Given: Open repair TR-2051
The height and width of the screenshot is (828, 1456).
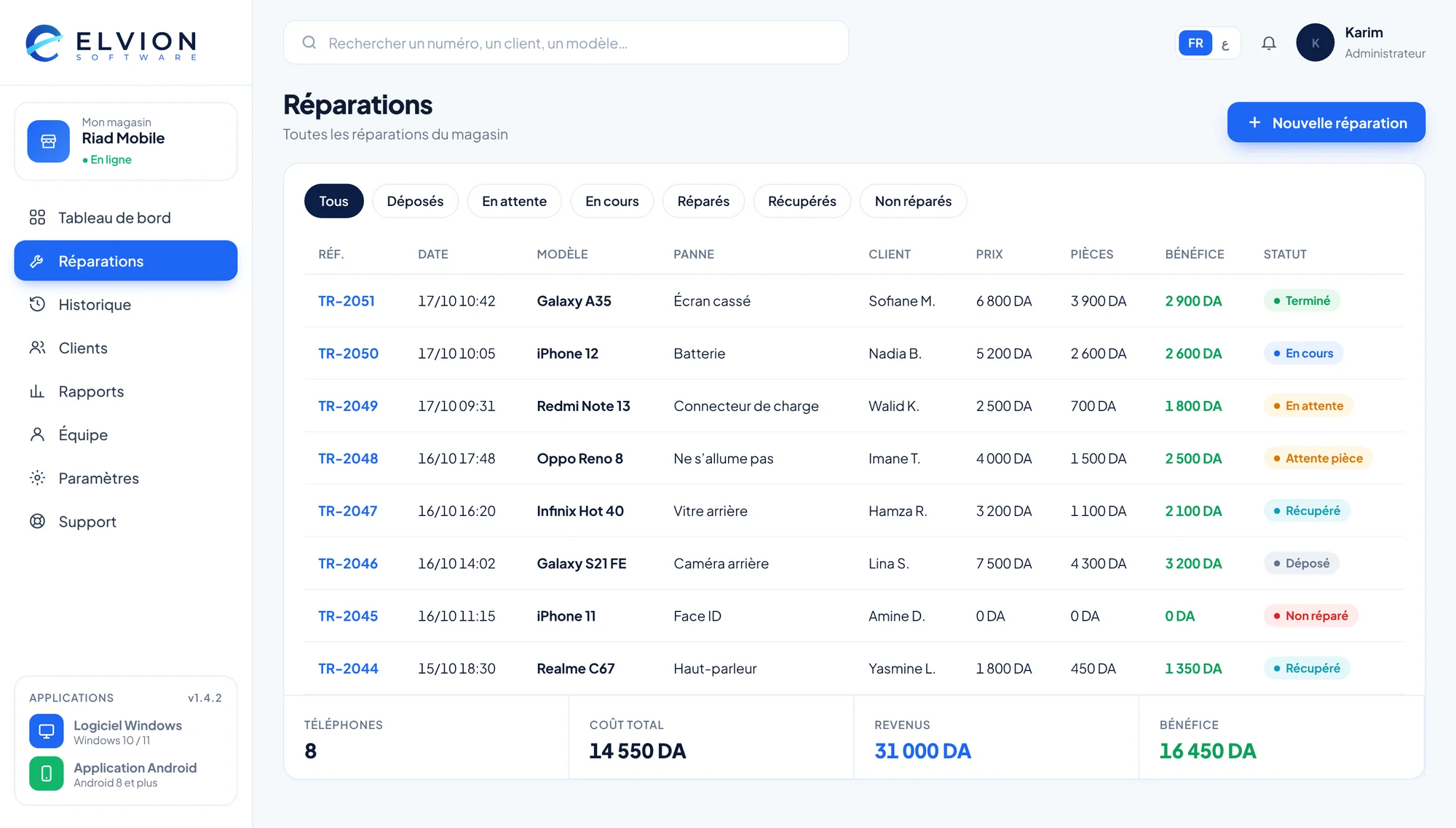Looking at the screenshot, I should pyautogui.click(x=347, y=300).
